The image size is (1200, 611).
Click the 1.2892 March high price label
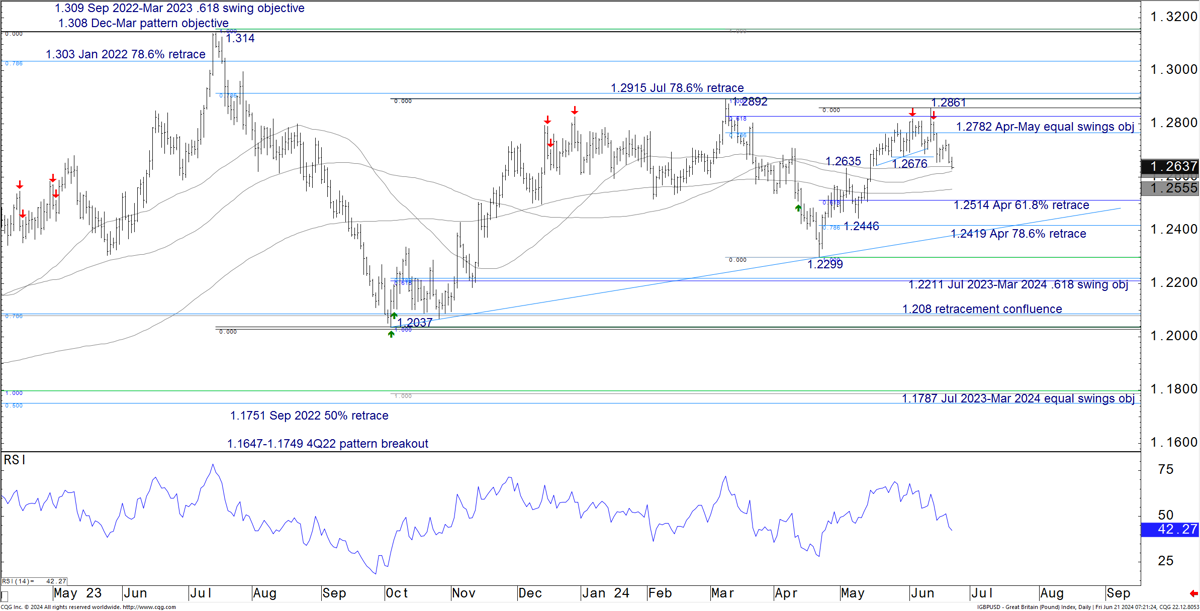pyautogui.click(x=750, y=102)
